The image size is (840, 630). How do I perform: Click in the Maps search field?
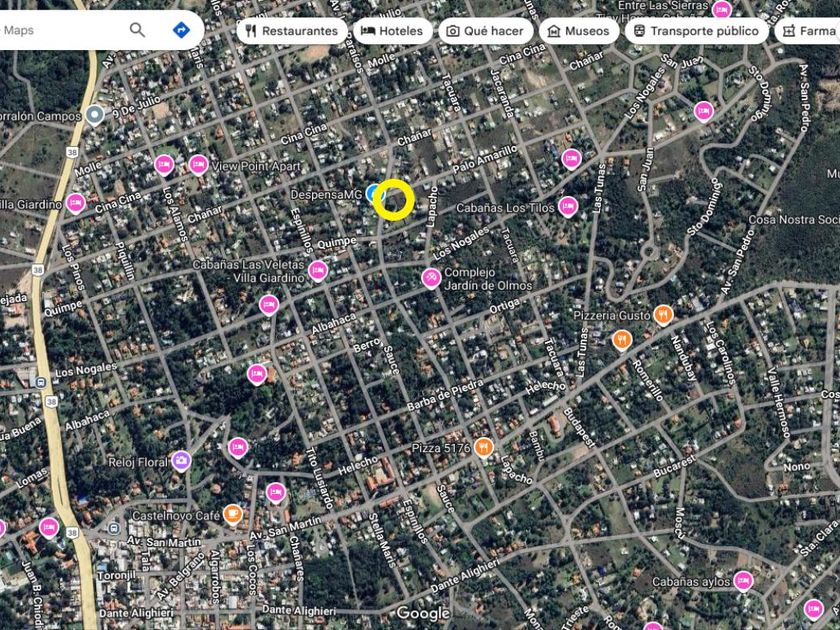click(x=60, y=30)
